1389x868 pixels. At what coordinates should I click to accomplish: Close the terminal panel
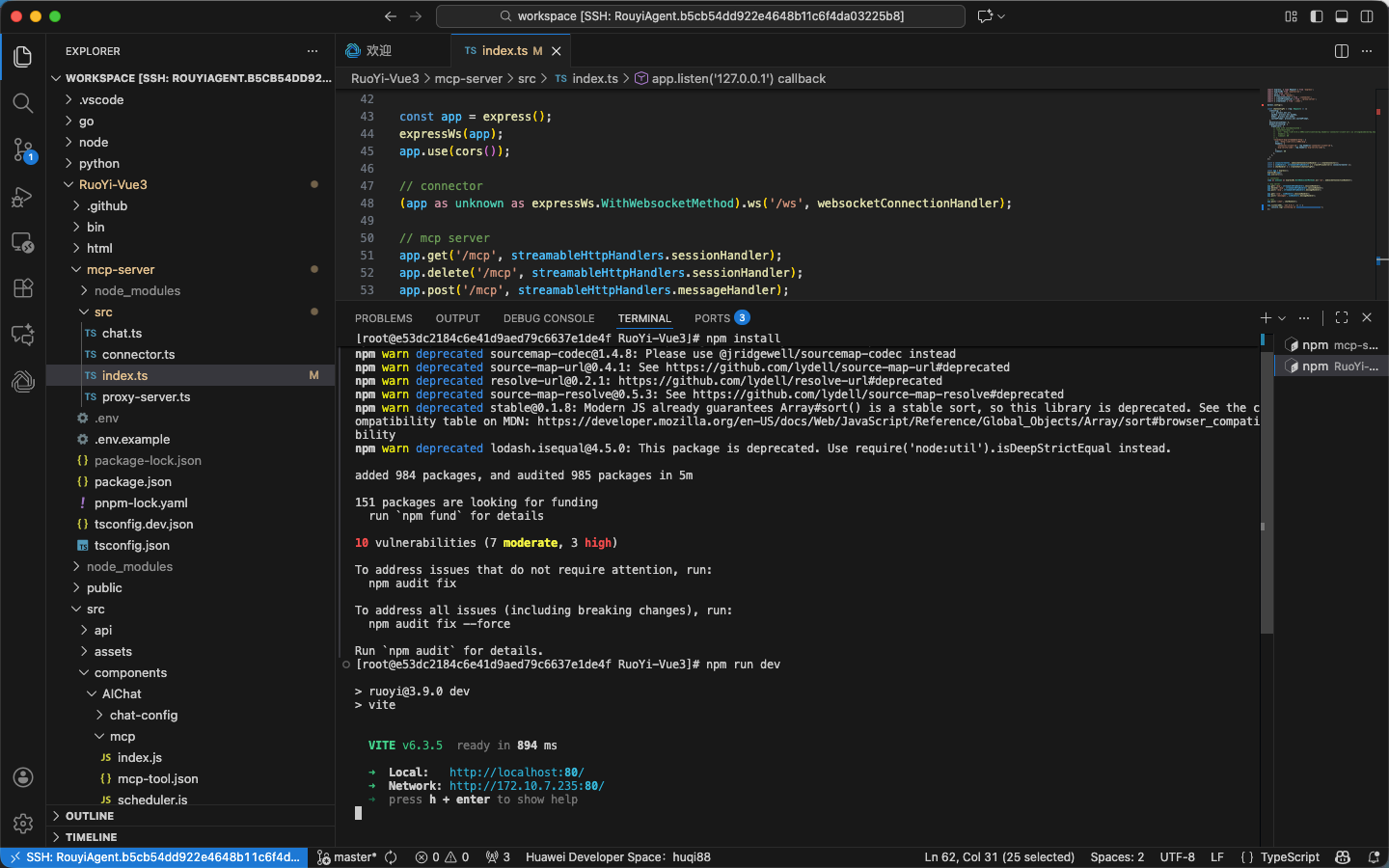click(x=1367, y=317)
